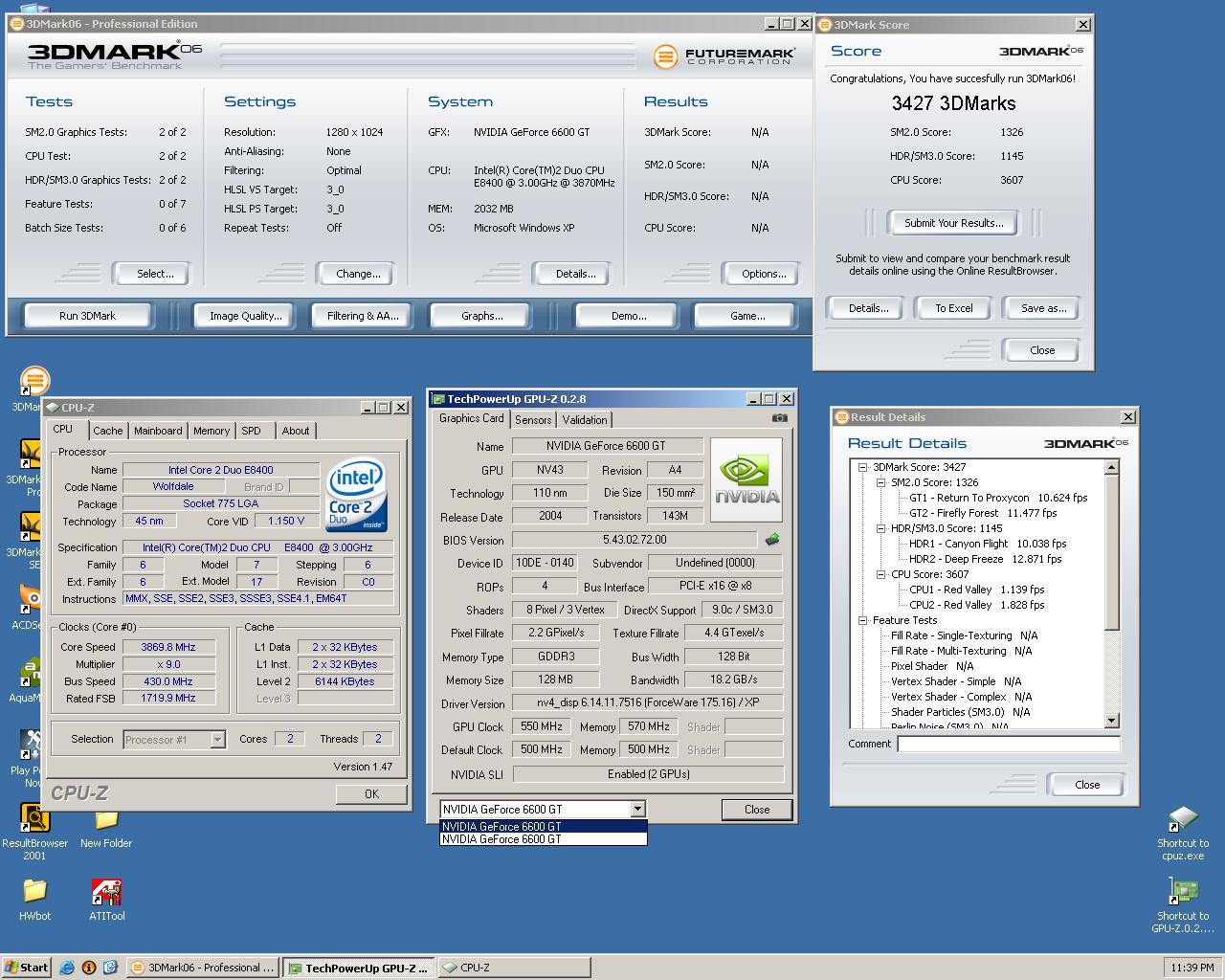Click the Demo... button
Viewport: 1225px width, 980px height.
[x=629, y=316]
